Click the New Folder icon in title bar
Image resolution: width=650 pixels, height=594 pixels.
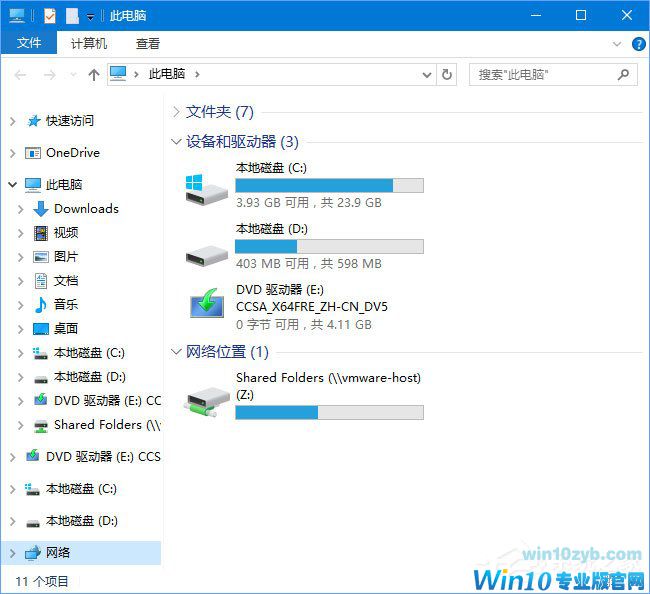(x=72, y=16)
